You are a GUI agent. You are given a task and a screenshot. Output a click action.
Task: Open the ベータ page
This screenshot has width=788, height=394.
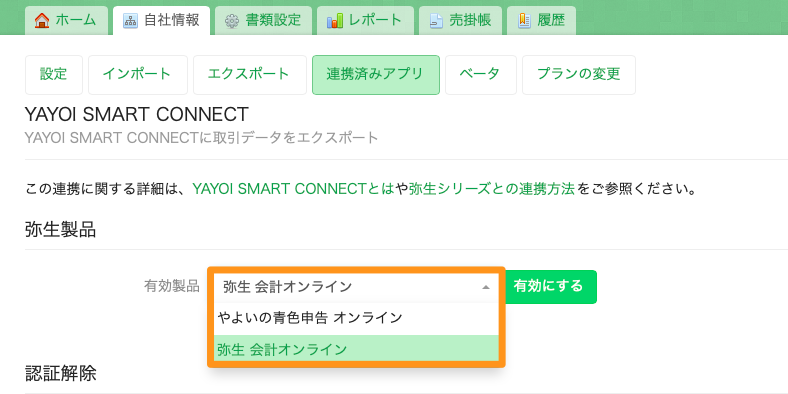point(481,75)
